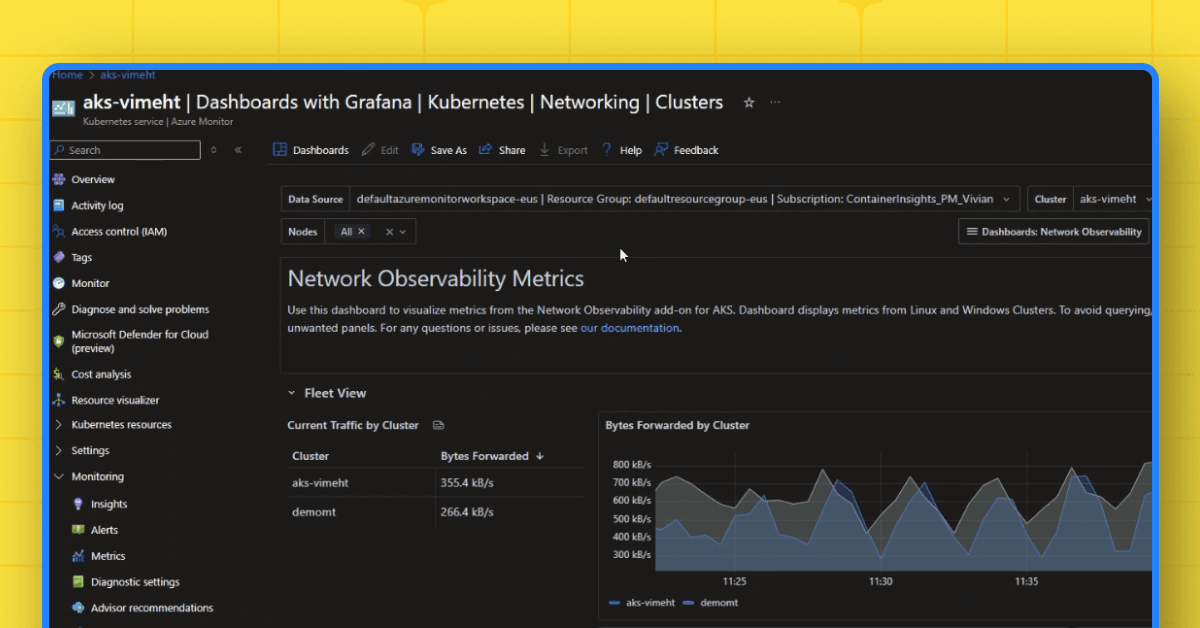Click the Metrics chart icon
This screenshot has width=1200, height=628.
point(79,557)
